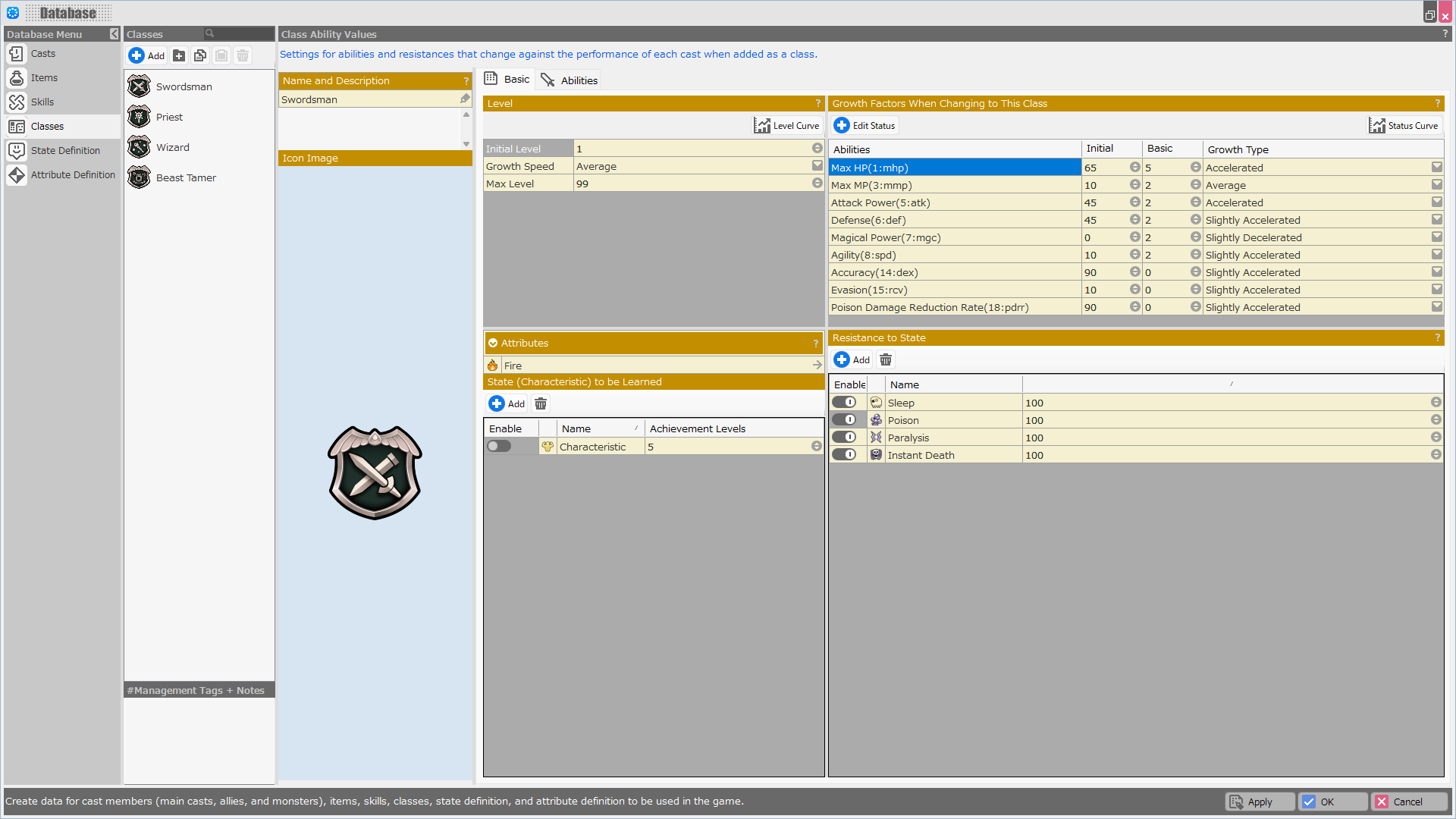The height and width of the screenshot is (819, 1456).
Task: Select the Beast Tamer class in the list
Action: coord(199,177)
